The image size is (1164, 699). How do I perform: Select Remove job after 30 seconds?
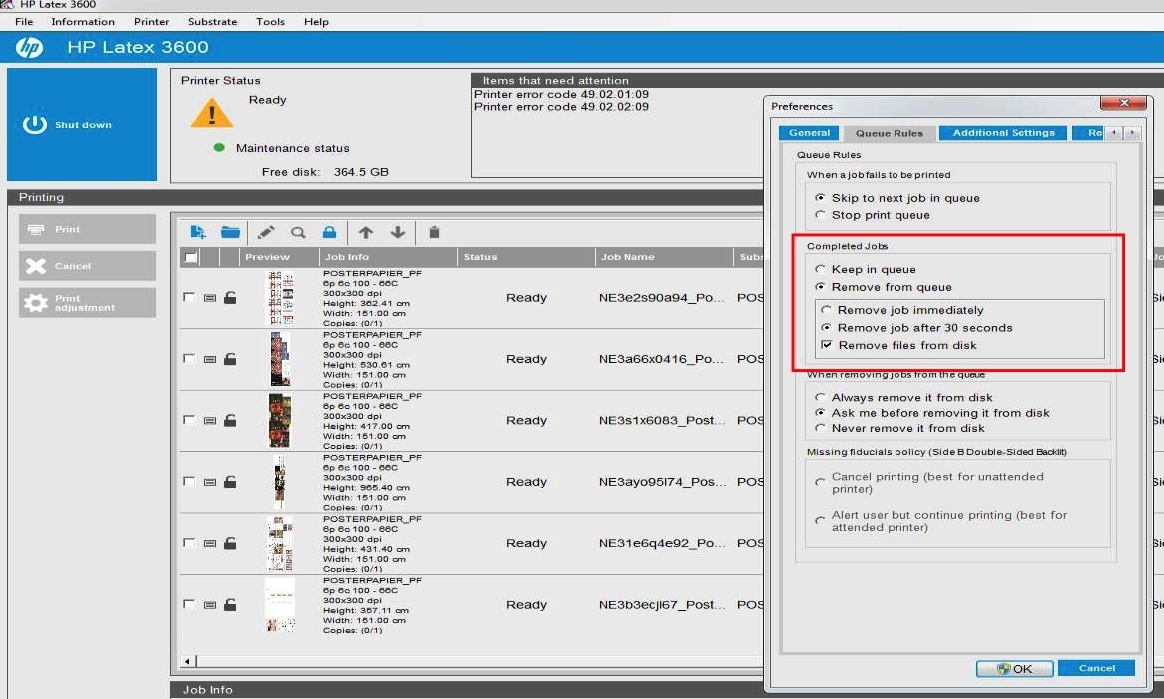(826, 328)
